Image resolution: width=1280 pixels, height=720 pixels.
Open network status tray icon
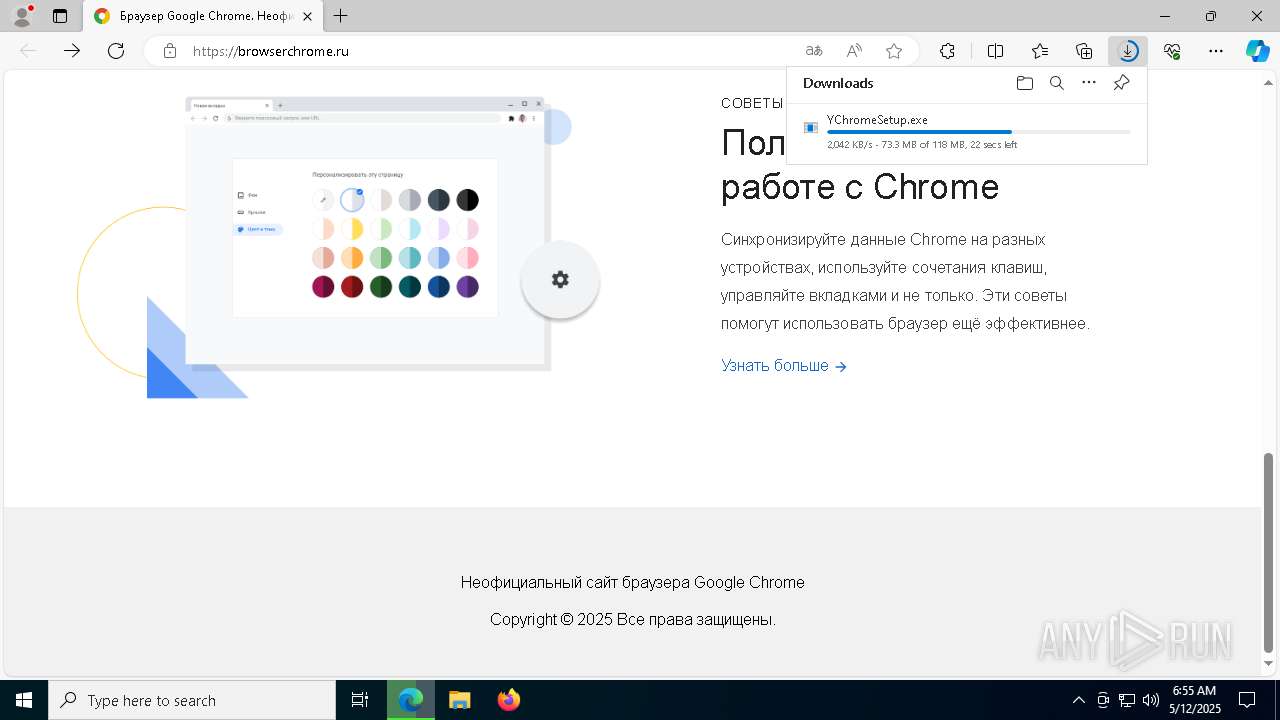tap(1127, 700)
